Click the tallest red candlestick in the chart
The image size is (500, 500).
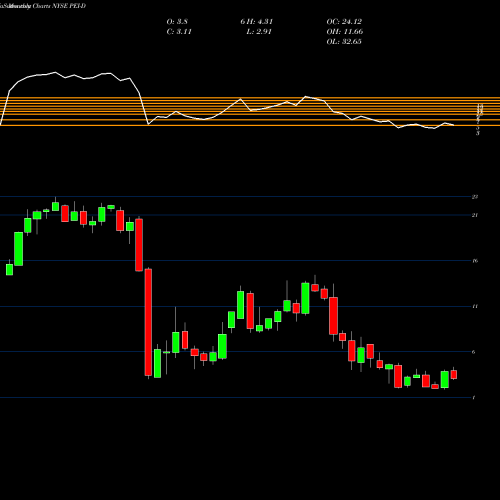click(148, 322)
